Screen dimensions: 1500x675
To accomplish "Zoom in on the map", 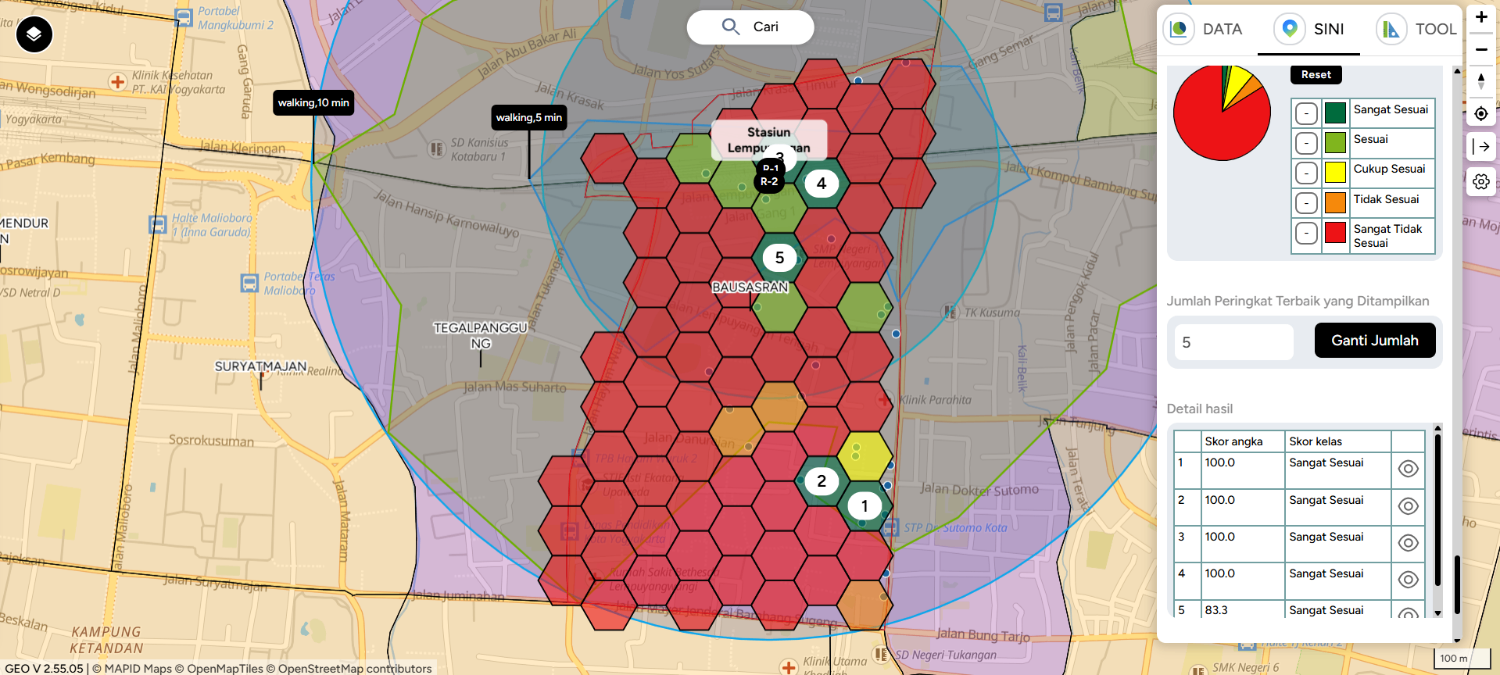I will pos(1481,17).
